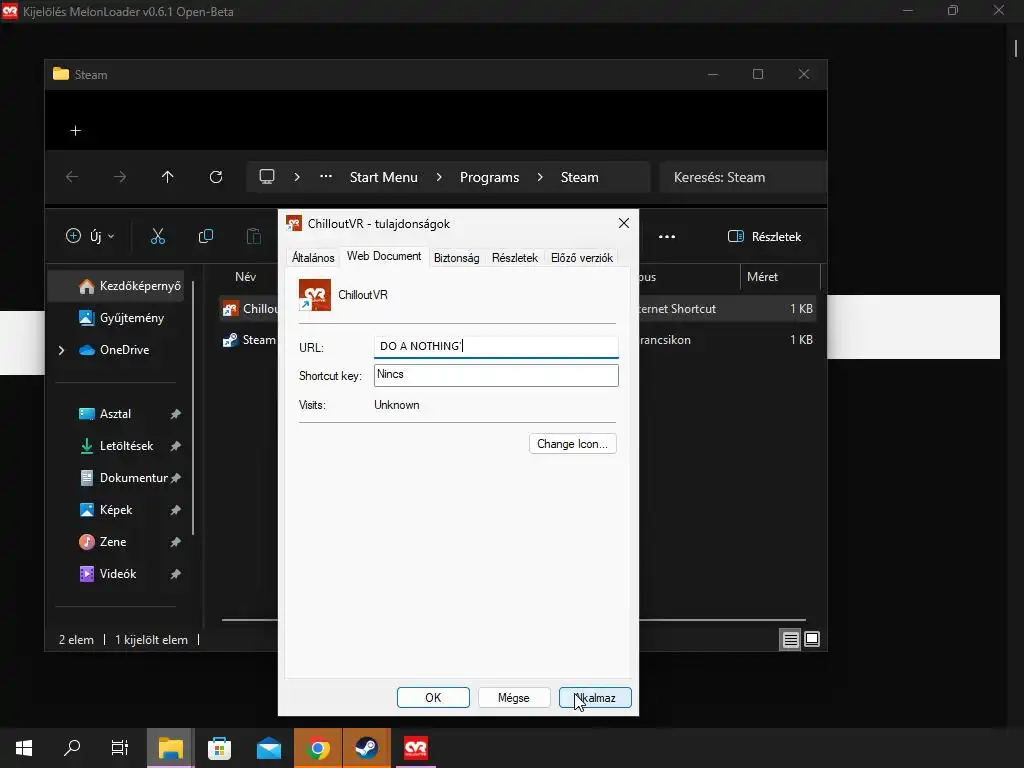Open Task View on taskbar
Viewport: 1024px width, 768px height.
[120, 748]
